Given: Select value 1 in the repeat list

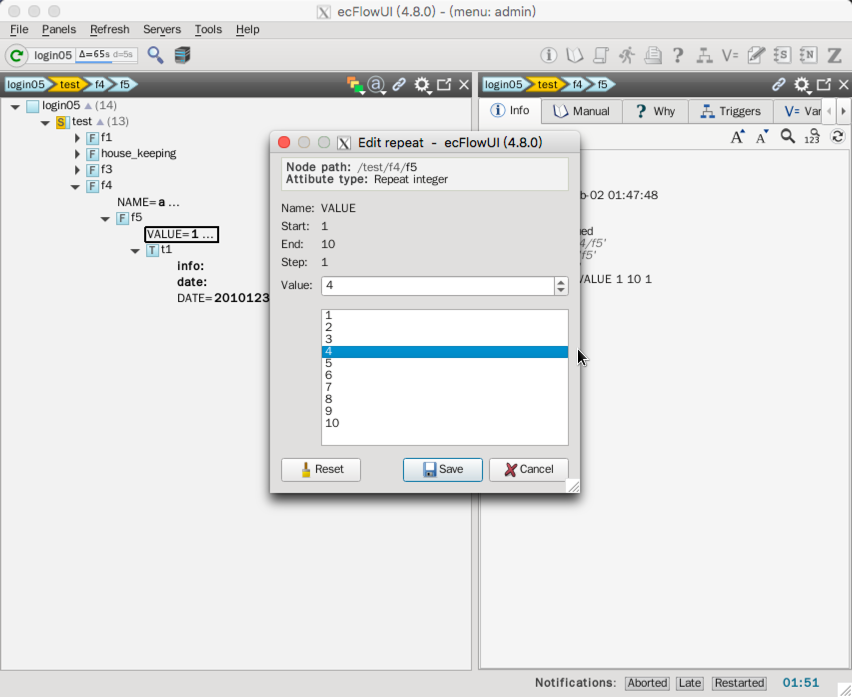Looking at the screenshot, I should (444, 316).
